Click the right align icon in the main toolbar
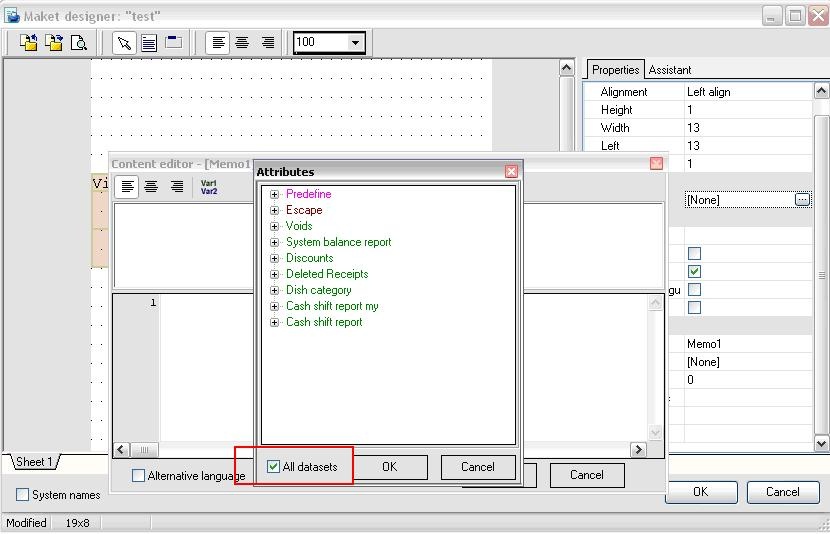This screenshot has width=830, height=534. tap(267, 42)
